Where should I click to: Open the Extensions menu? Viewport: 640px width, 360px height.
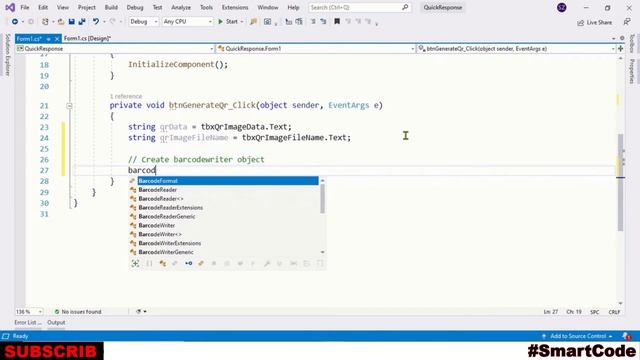(235, 7)
